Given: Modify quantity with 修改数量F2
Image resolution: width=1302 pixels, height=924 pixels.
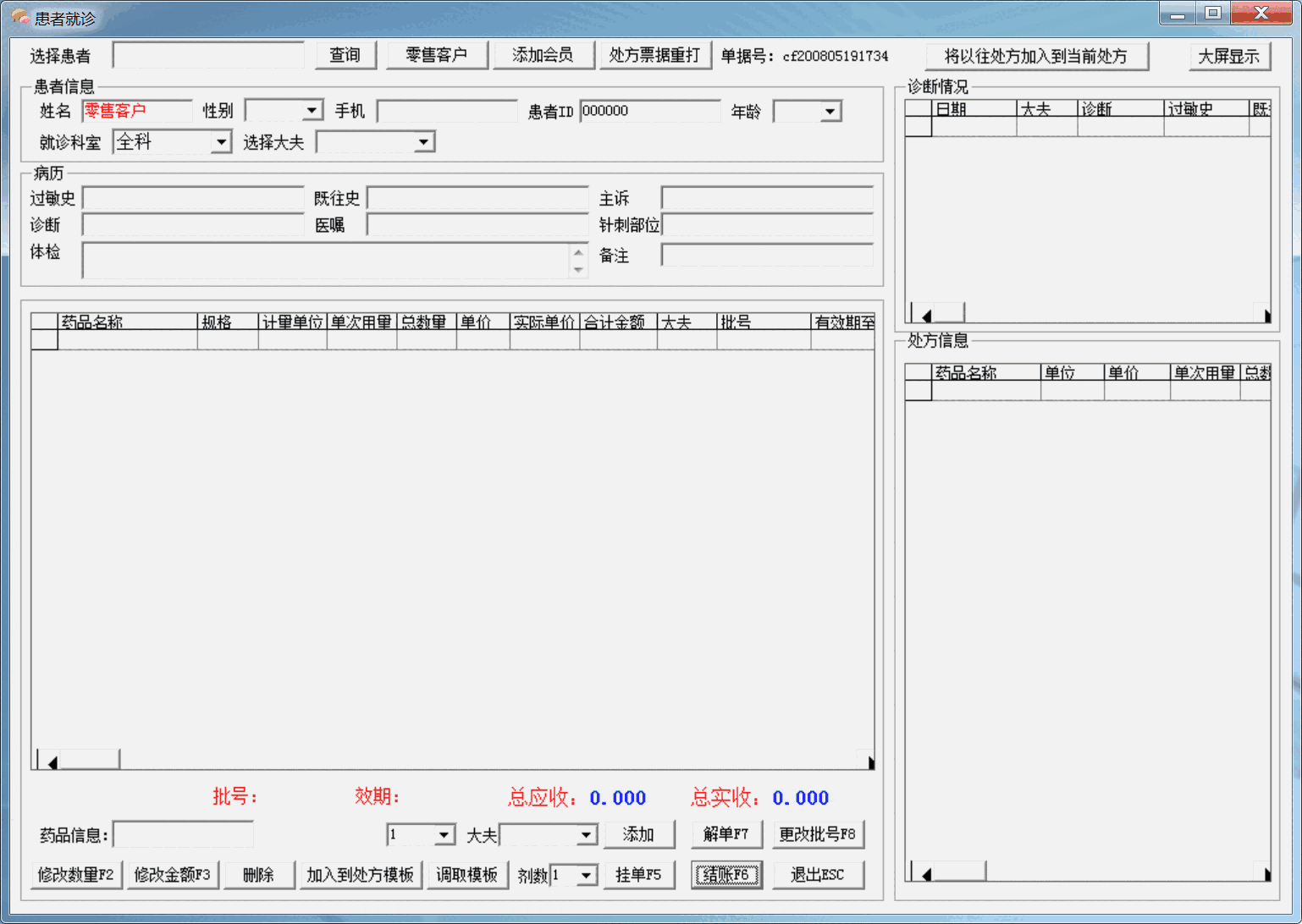Looking at the screenshot, I should click(x=76, y=874).
